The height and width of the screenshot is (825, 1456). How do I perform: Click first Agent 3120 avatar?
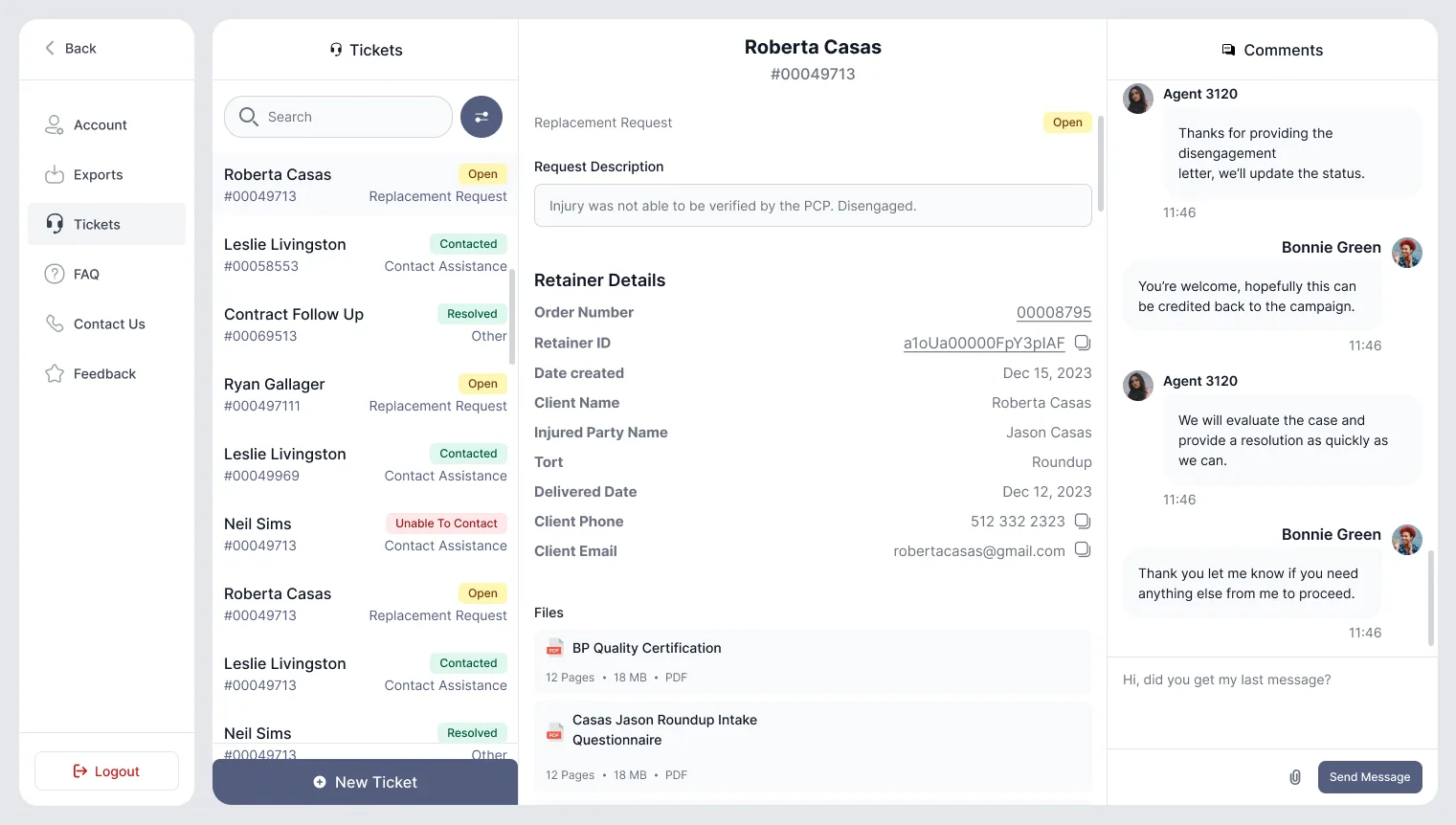click(x=1138, y=99)
